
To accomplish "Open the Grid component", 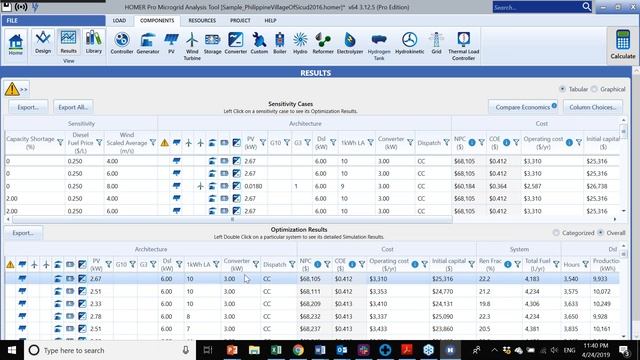I will click(x=436, y=43).
